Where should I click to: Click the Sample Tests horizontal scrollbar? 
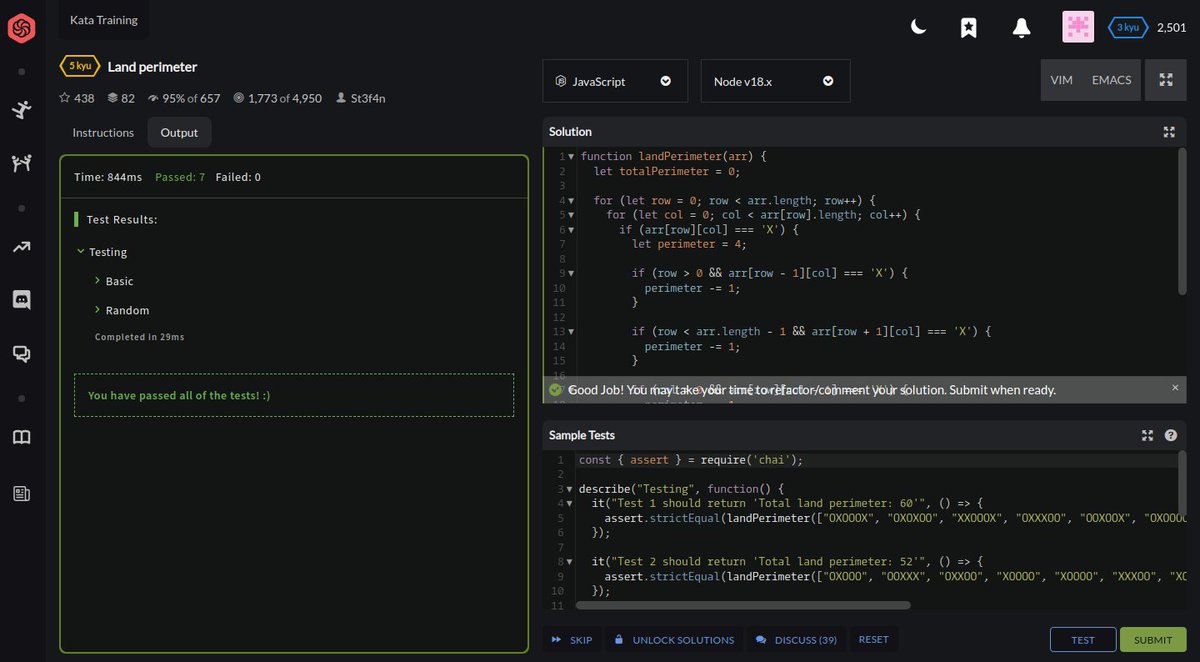tap(743, 605)
